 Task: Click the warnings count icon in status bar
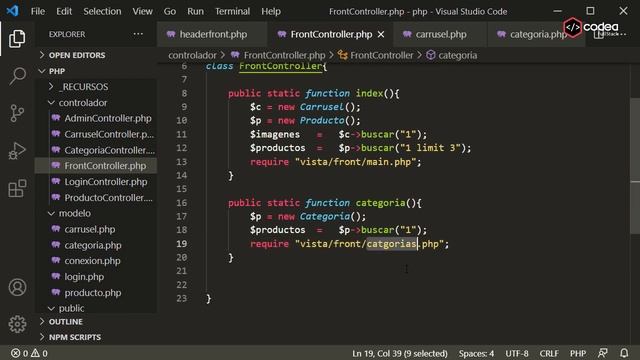(x=36, y=353)
